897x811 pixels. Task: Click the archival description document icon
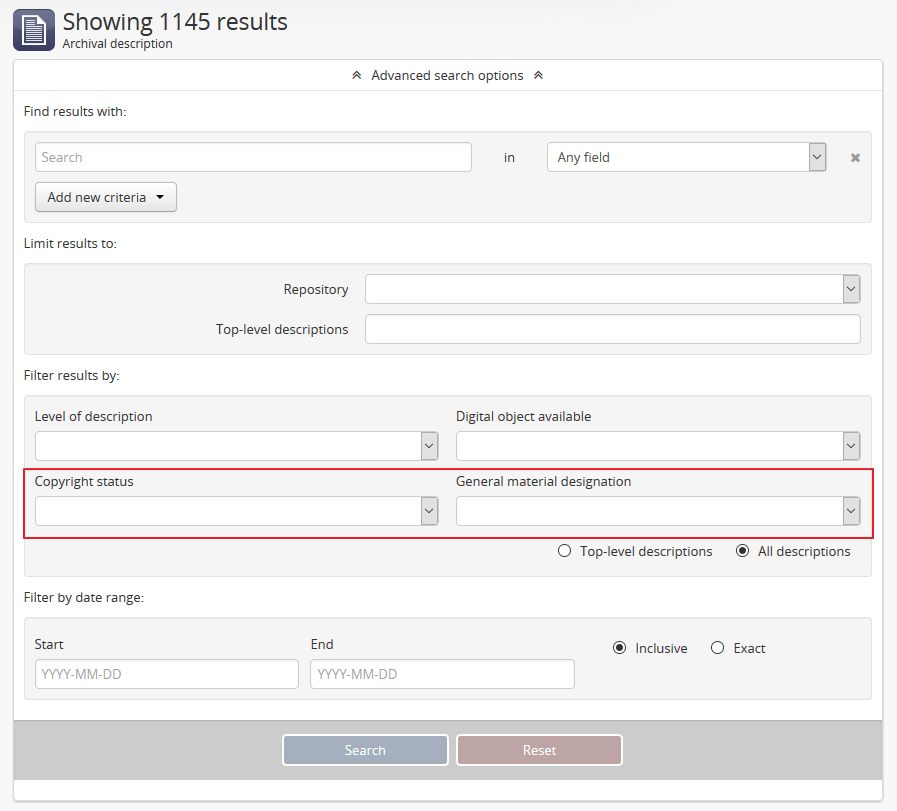[x=34, y=30]
